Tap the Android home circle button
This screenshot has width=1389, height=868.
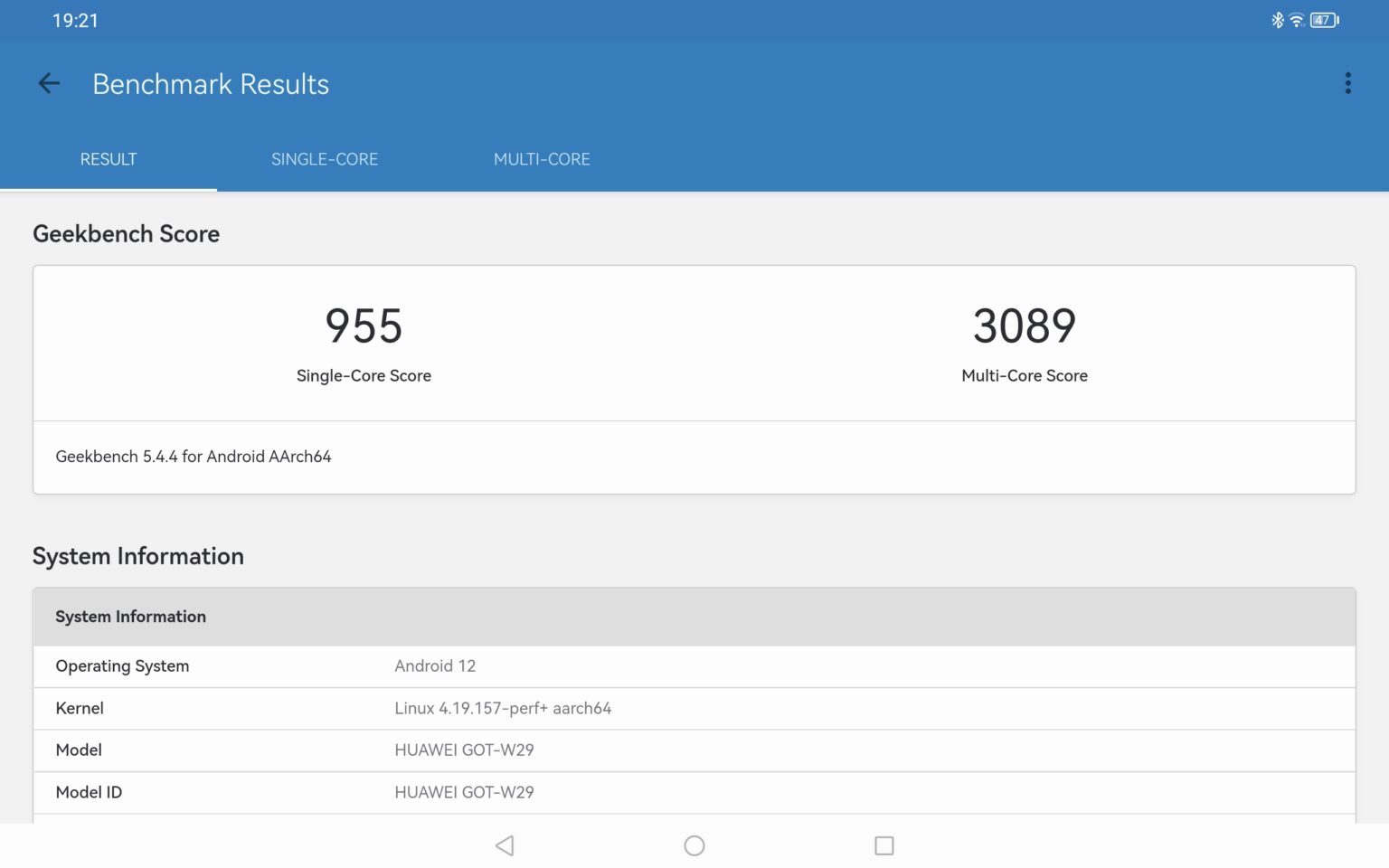(x=694, y=845)
